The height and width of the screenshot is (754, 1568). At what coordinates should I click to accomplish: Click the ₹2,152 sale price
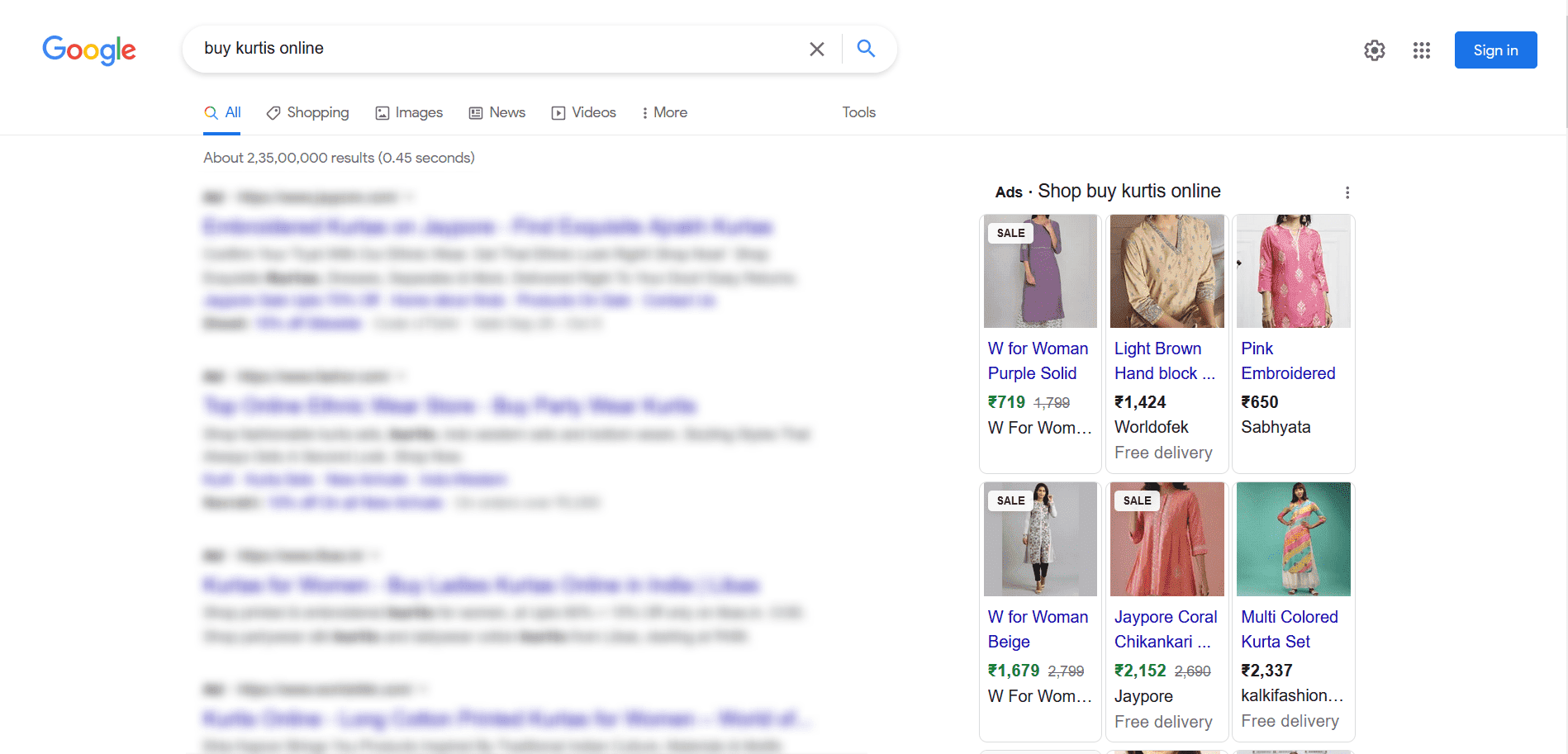click(x=1140, y=671)
